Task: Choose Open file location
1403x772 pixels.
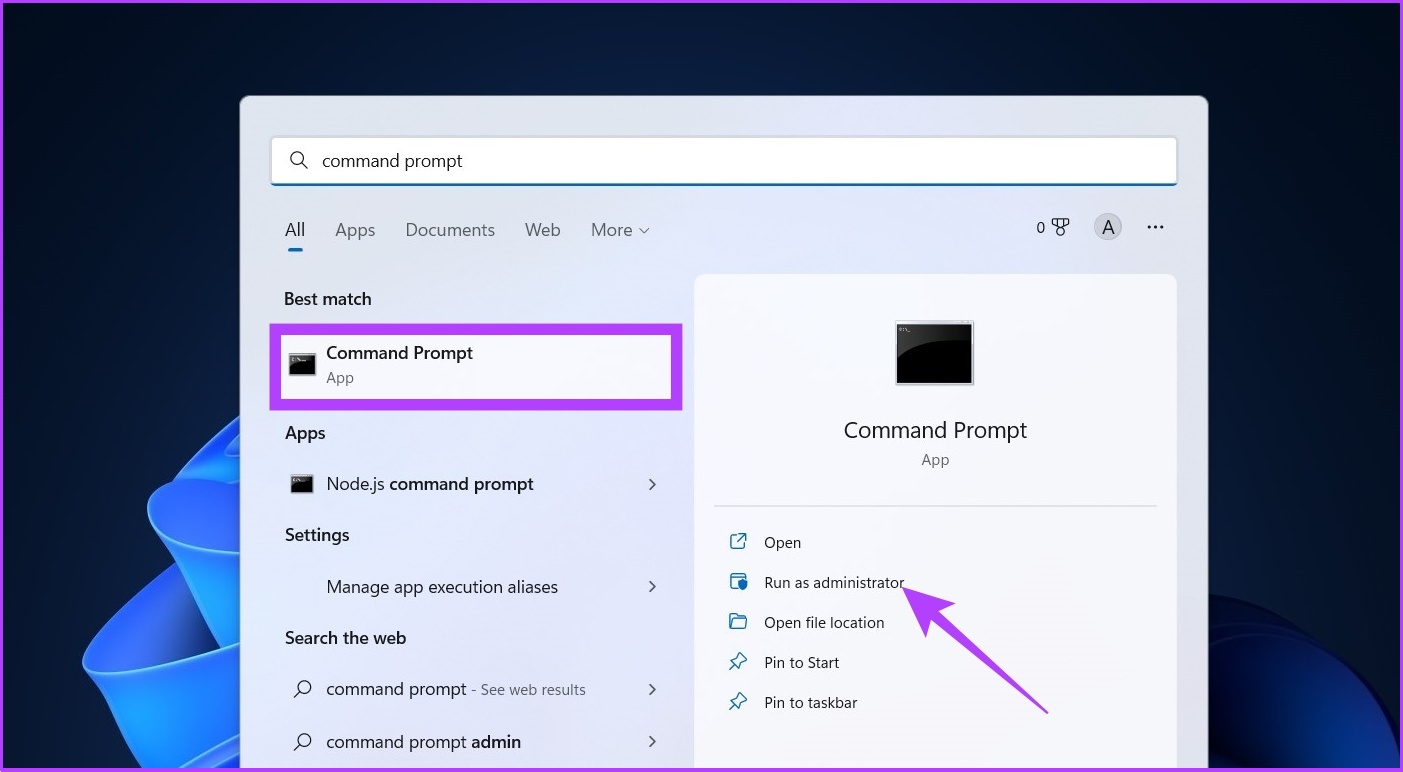Action: point(824,622)
